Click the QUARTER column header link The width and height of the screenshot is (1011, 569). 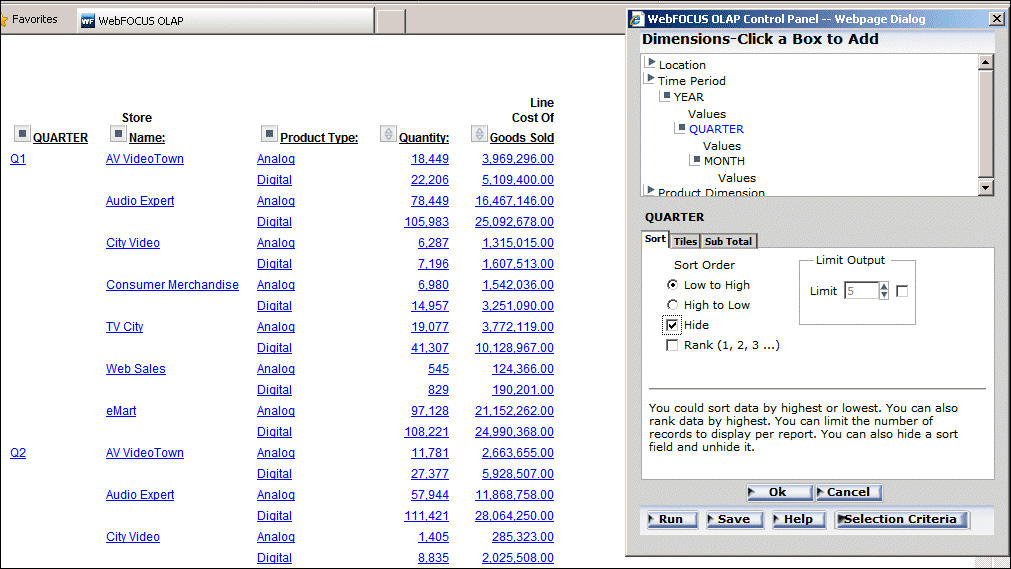[60, 137]
